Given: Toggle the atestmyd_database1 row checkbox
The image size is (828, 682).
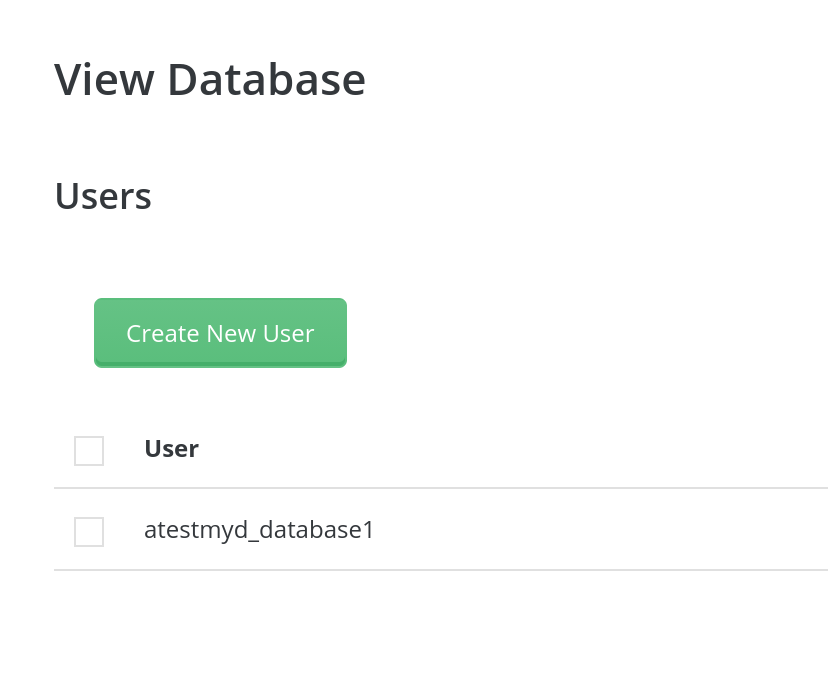Looking at the screenshot, I should pos(89,531).
